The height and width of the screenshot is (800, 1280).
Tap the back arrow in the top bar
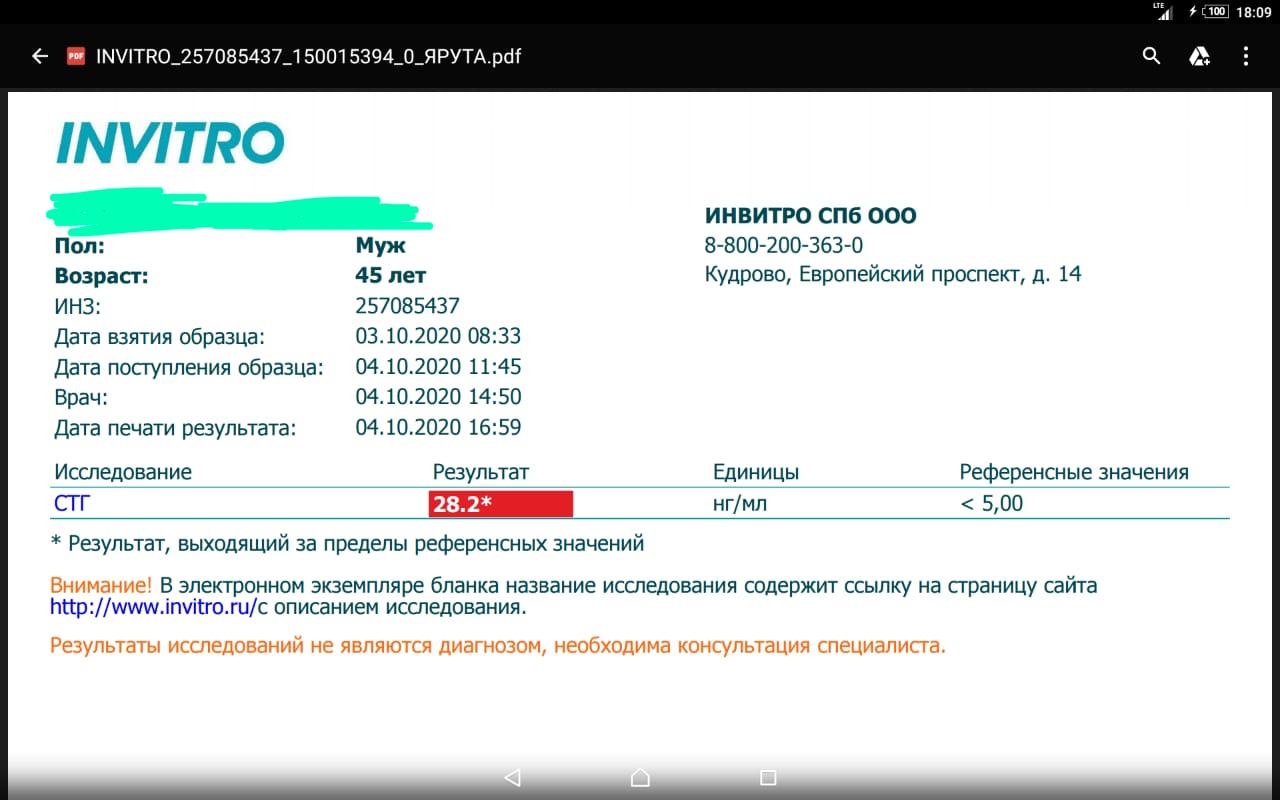pos(40,56)
